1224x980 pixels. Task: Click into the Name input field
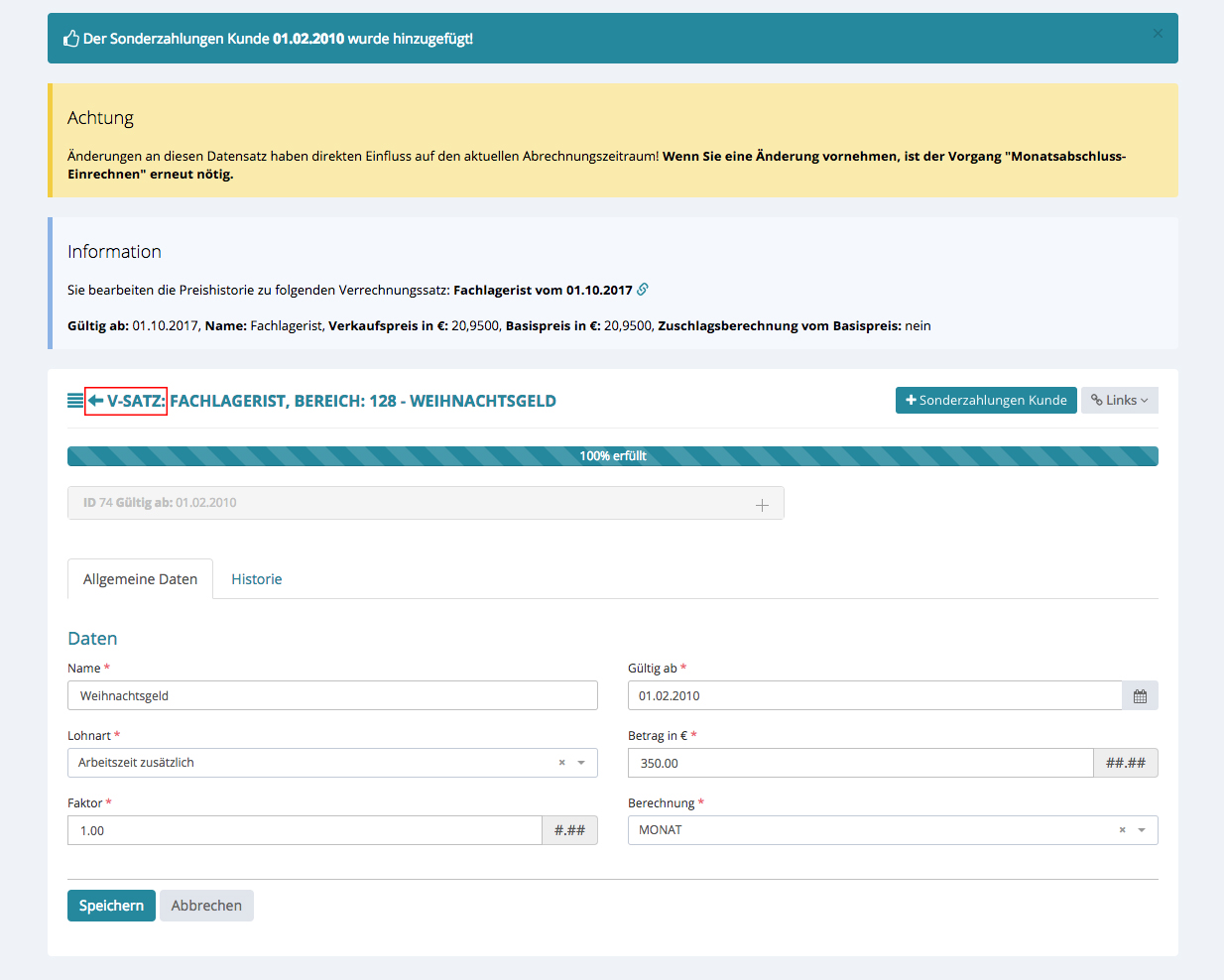[x=332, y=695]
